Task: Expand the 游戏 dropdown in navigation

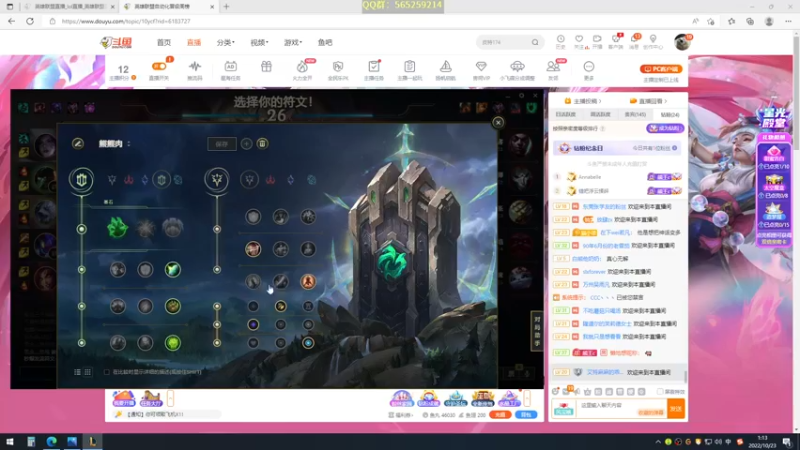Action: pos(293,42)
